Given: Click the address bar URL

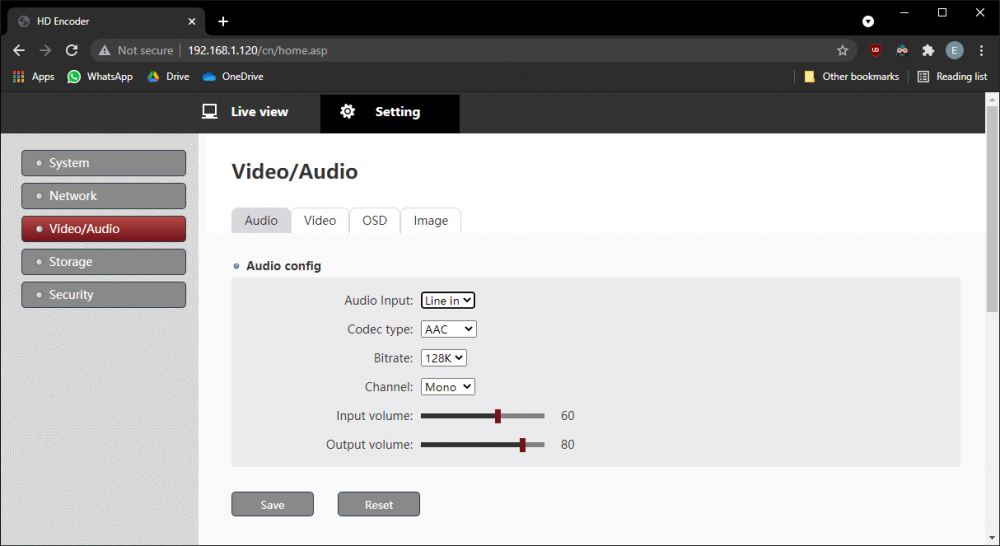Looking at the screenshot, I should point(258,50).
